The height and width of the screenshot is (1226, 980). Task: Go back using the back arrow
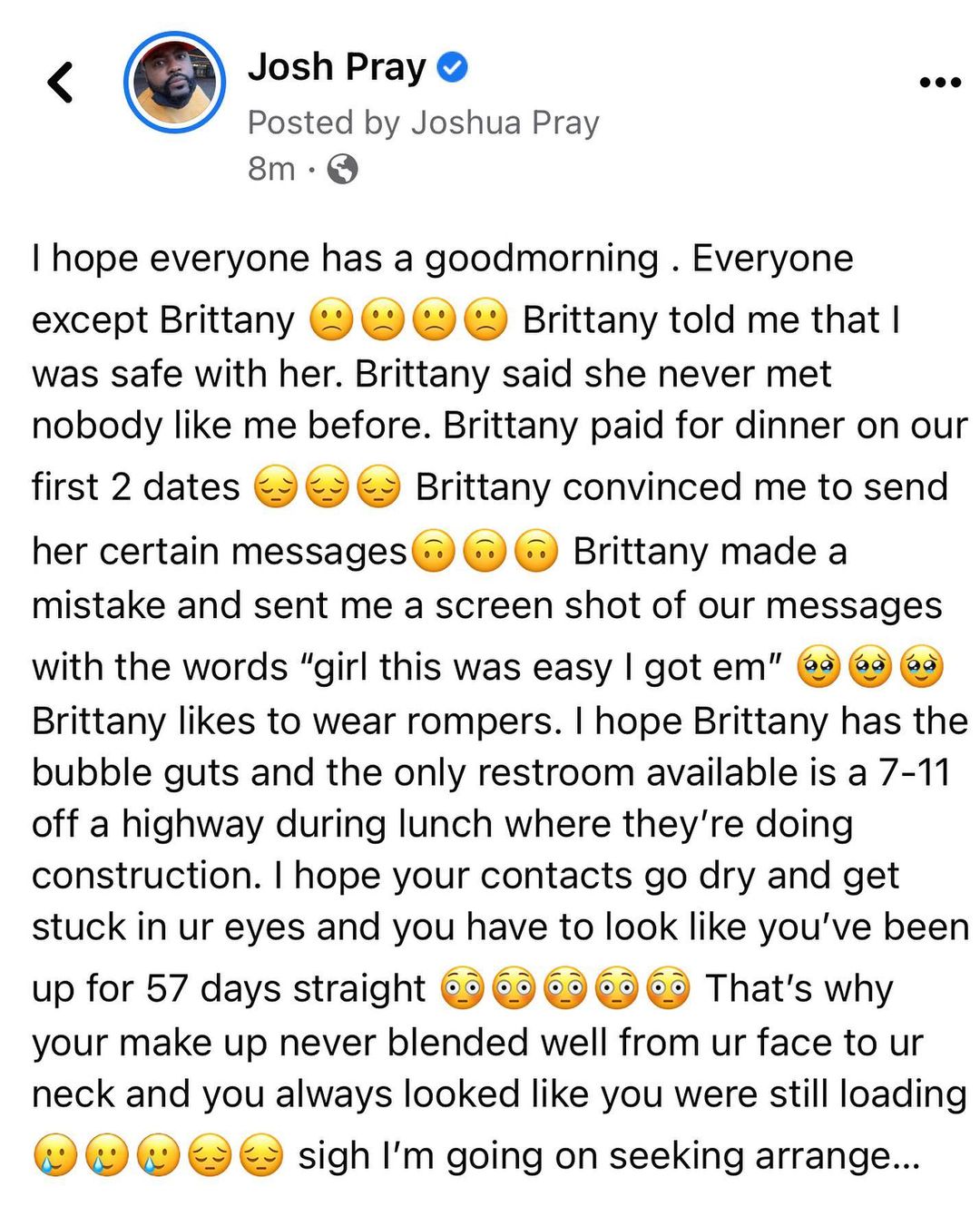[61, 82]
